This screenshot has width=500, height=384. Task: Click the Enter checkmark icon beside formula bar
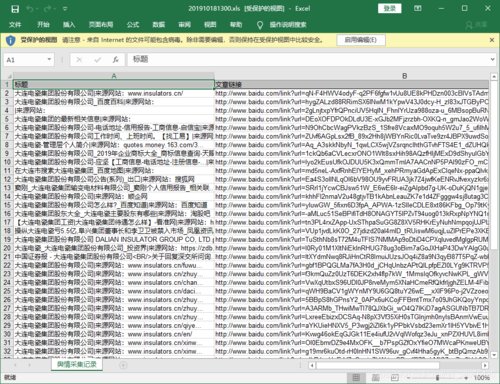coord(97,60)
